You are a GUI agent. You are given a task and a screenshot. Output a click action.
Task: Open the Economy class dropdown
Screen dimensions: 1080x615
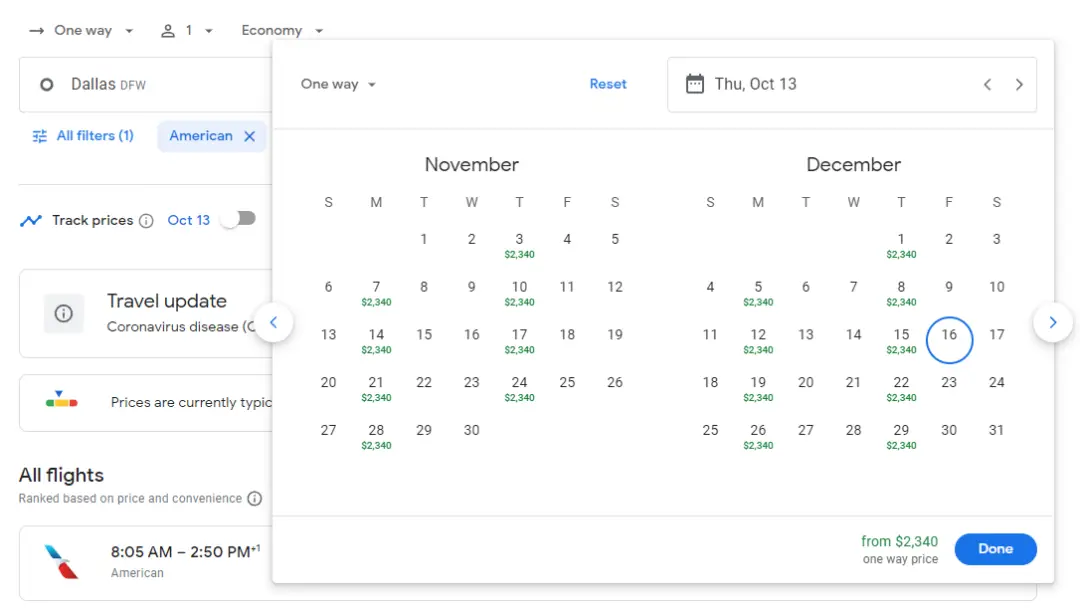(282, 31)
